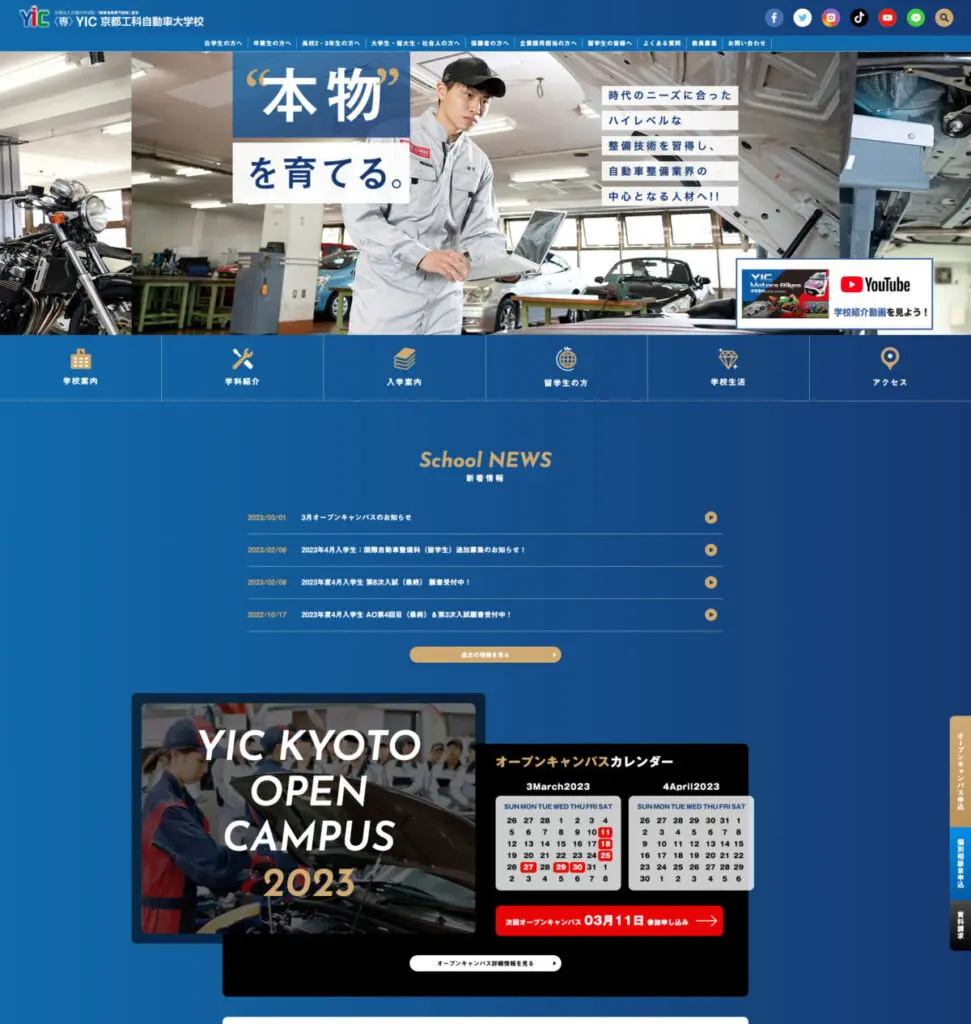Screen dimensions: 971x1024
Task: Open the TikTok social icon
Action: click(859, 17)
